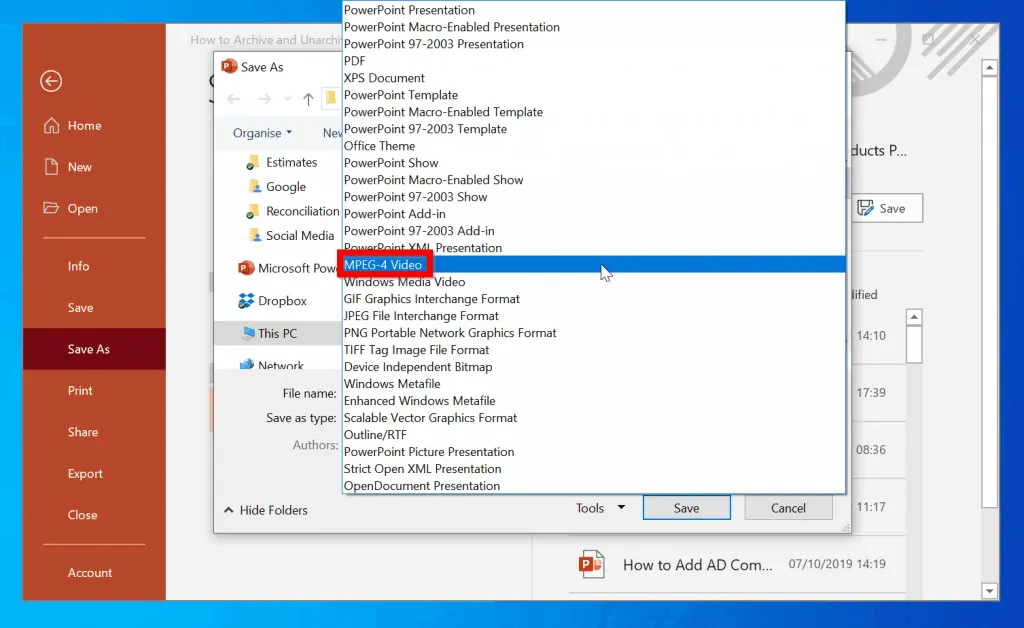The height and width of the screenshot is (628, 1024).
Task: Click the Microsoft PowerPoint icon in the navigation tree
Action: pyautogui.click(x=246, y=268)
